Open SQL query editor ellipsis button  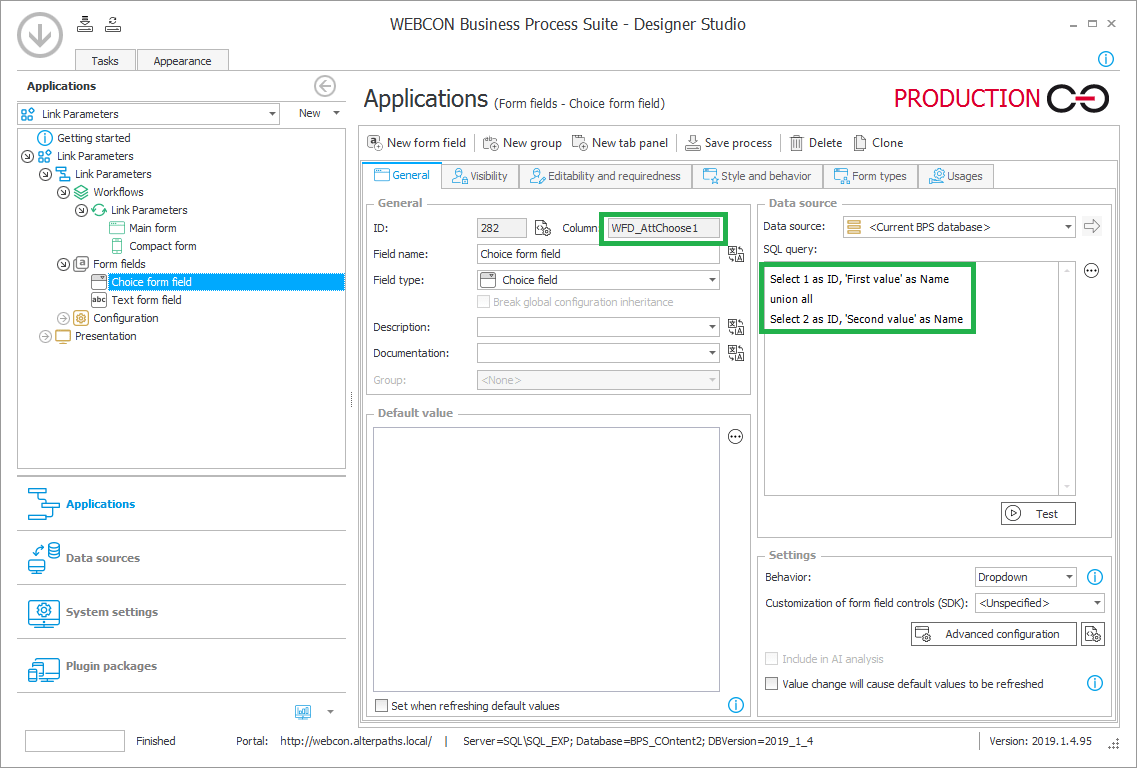click(x=1091, y=271)
